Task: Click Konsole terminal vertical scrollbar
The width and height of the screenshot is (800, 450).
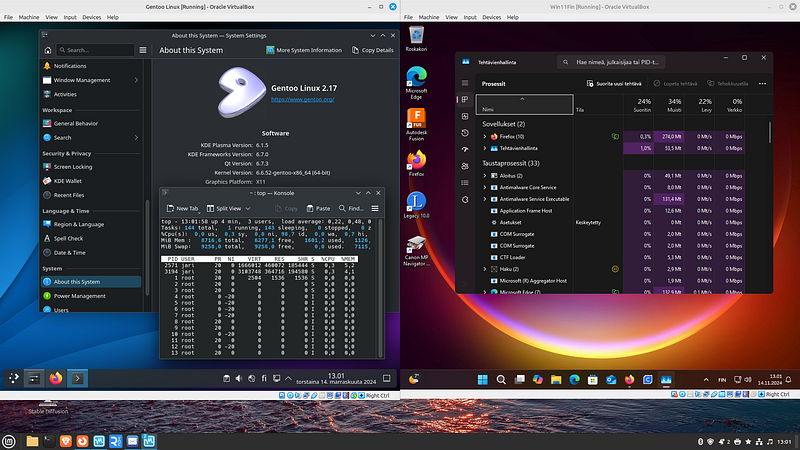Action: click(x=380, y=288)
